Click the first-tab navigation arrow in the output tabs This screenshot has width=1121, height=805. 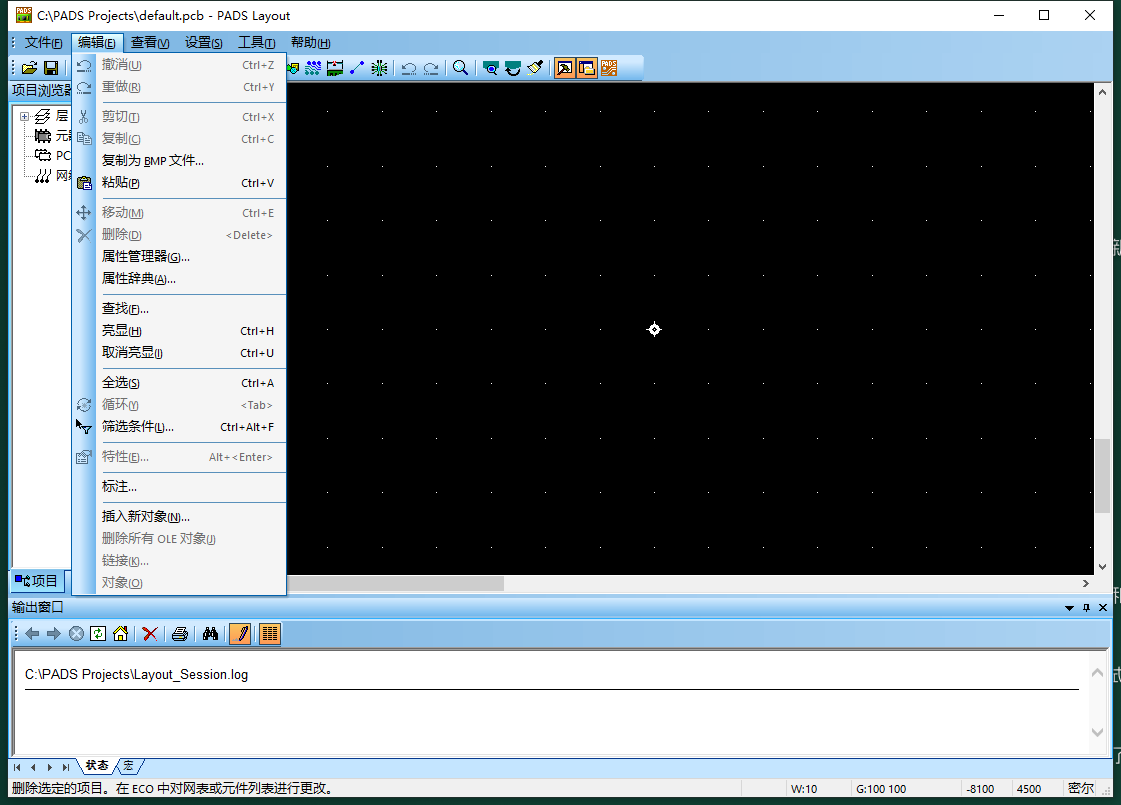point(17,767)
